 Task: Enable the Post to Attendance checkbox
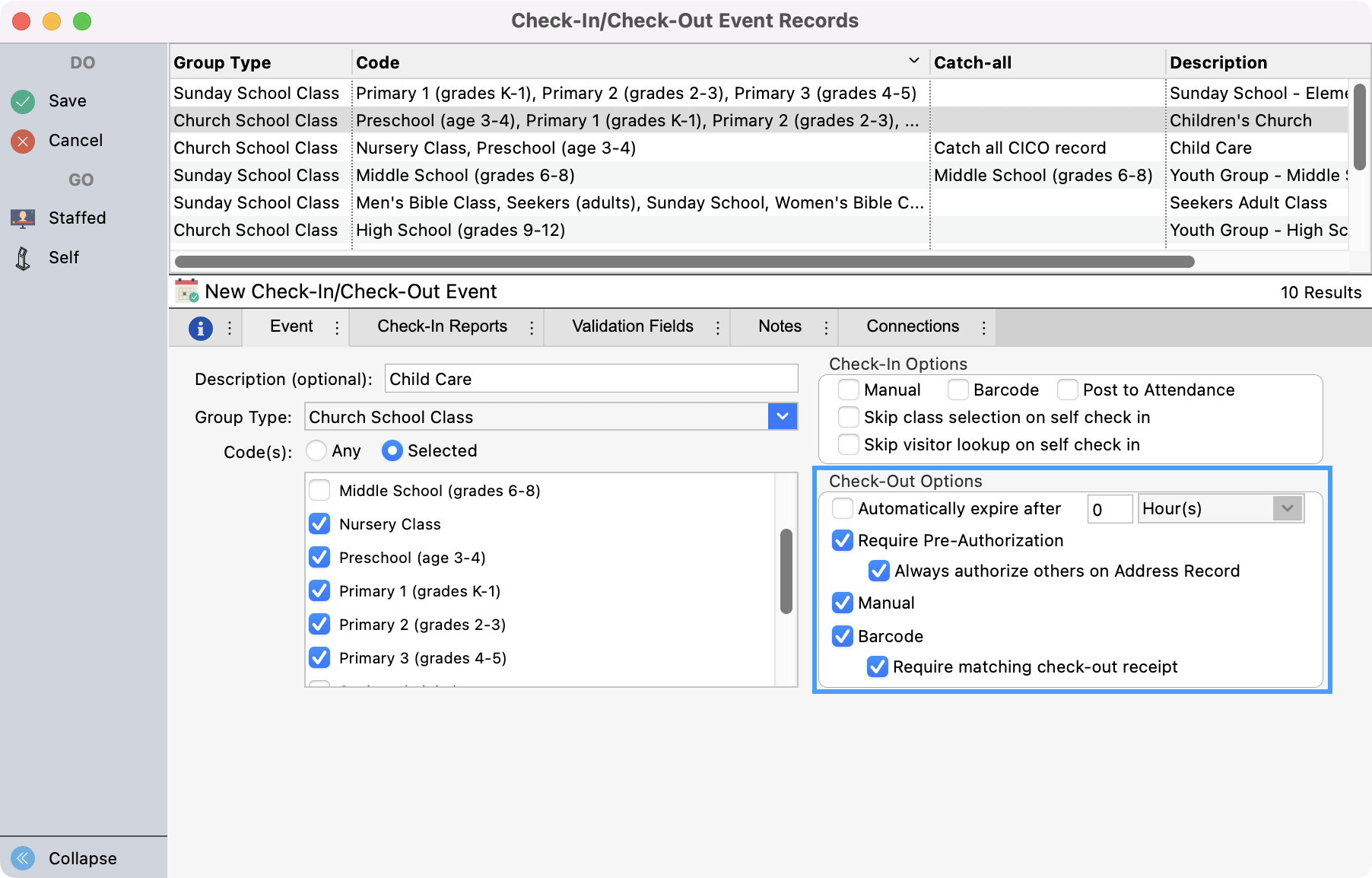(x=1068, y=390)
